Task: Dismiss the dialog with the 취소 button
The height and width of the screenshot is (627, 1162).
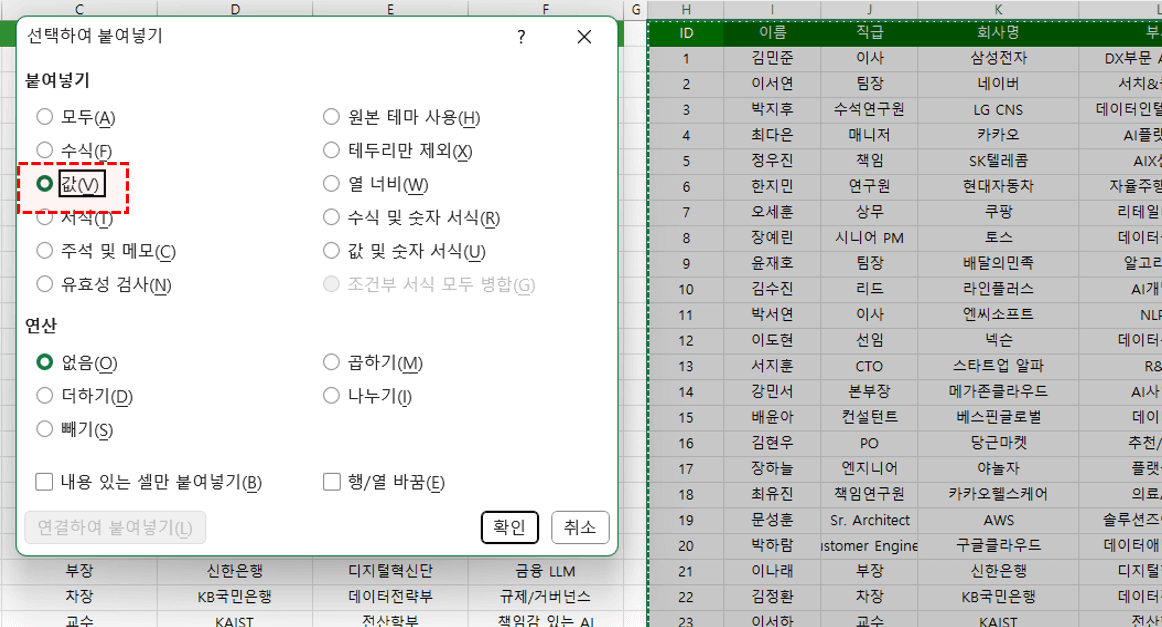Action: click(x=580, y=527)
